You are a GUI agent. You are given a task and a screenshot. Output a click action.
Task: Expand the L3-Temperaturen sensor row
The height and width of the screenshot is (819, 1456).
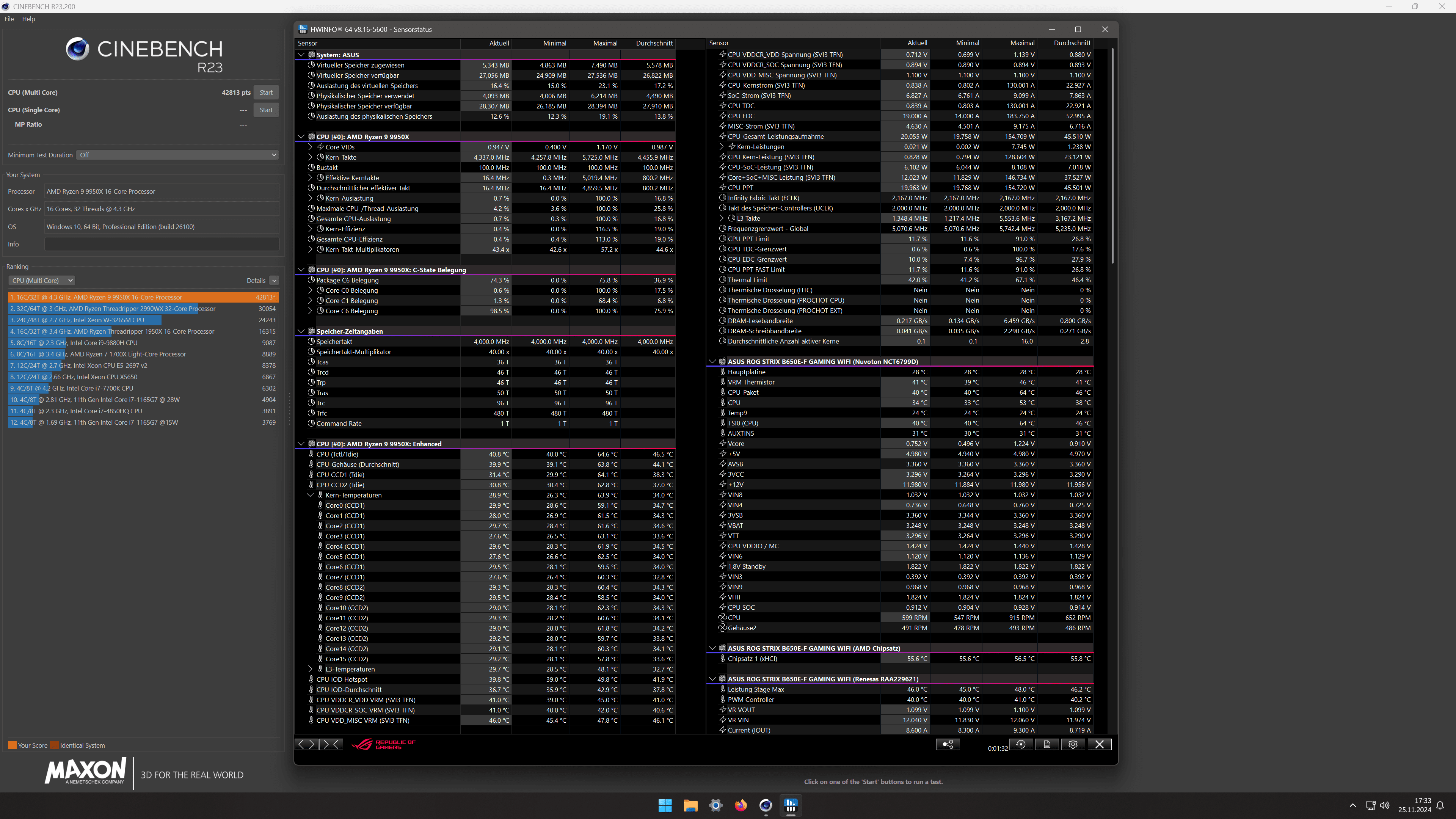tap(310, 669)
